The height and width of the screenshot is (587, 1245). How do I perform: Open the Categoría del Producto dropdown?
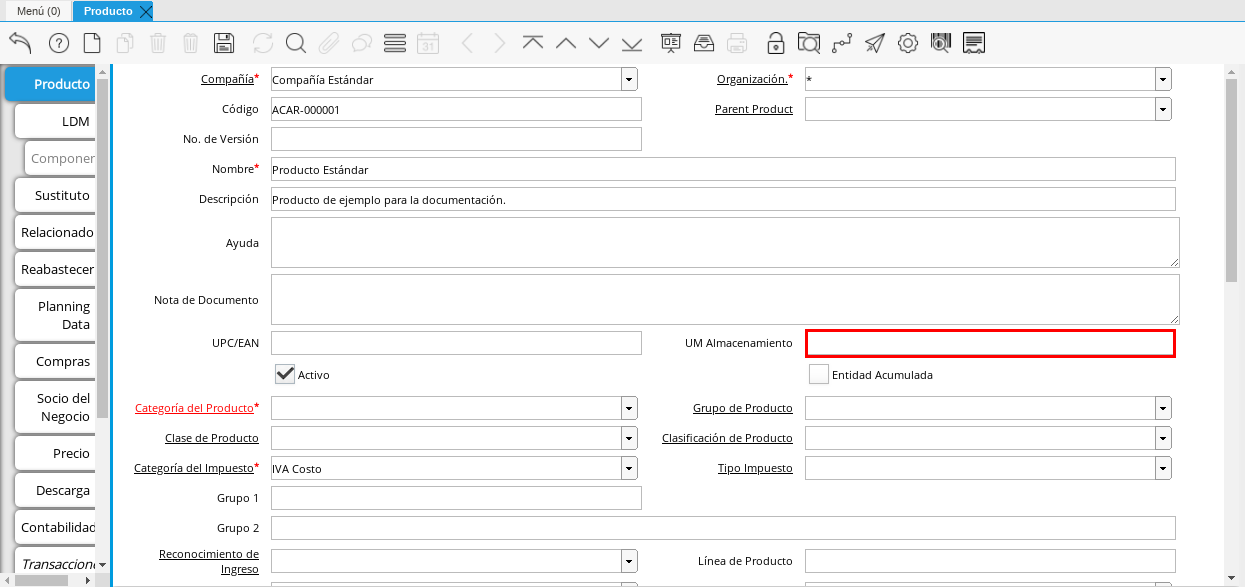pos(629,408)
